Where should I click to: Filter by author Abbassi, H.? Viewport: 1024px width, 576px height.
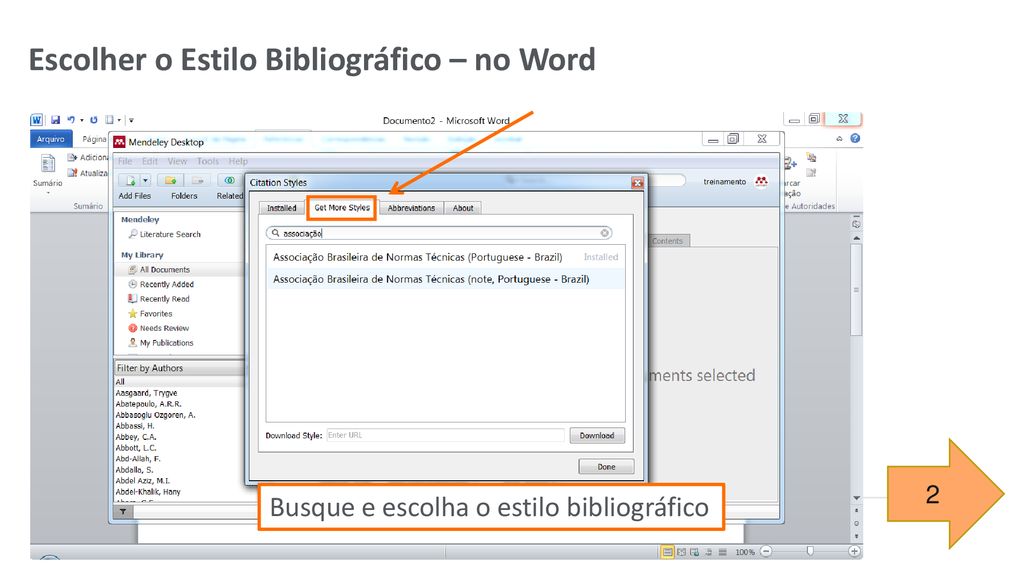135,426
